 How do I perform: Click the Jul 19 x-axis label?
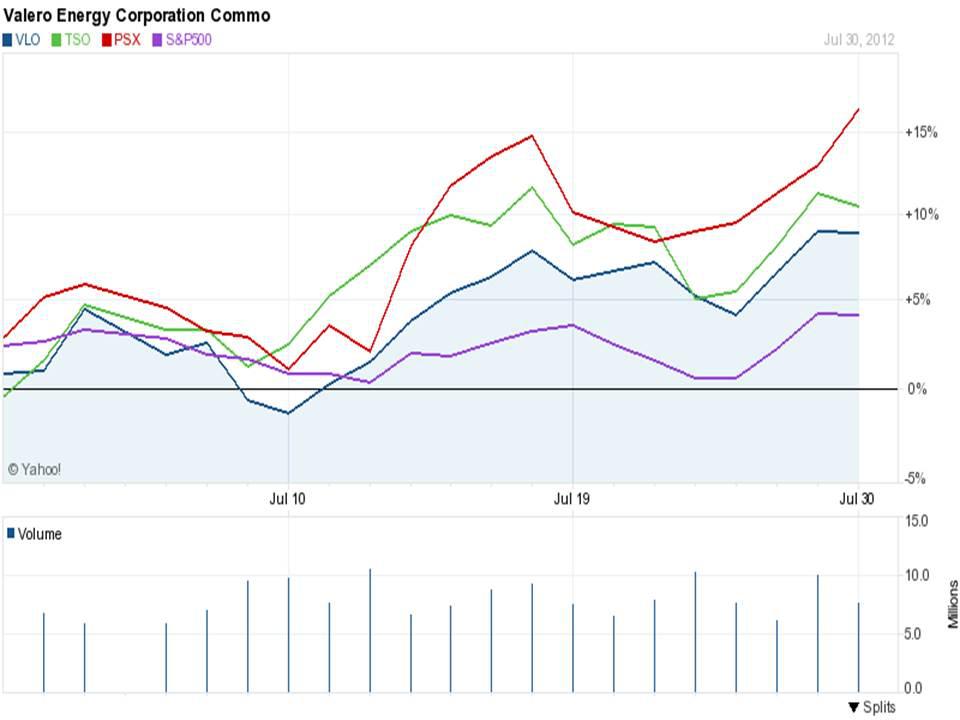[x=572, y=498]
